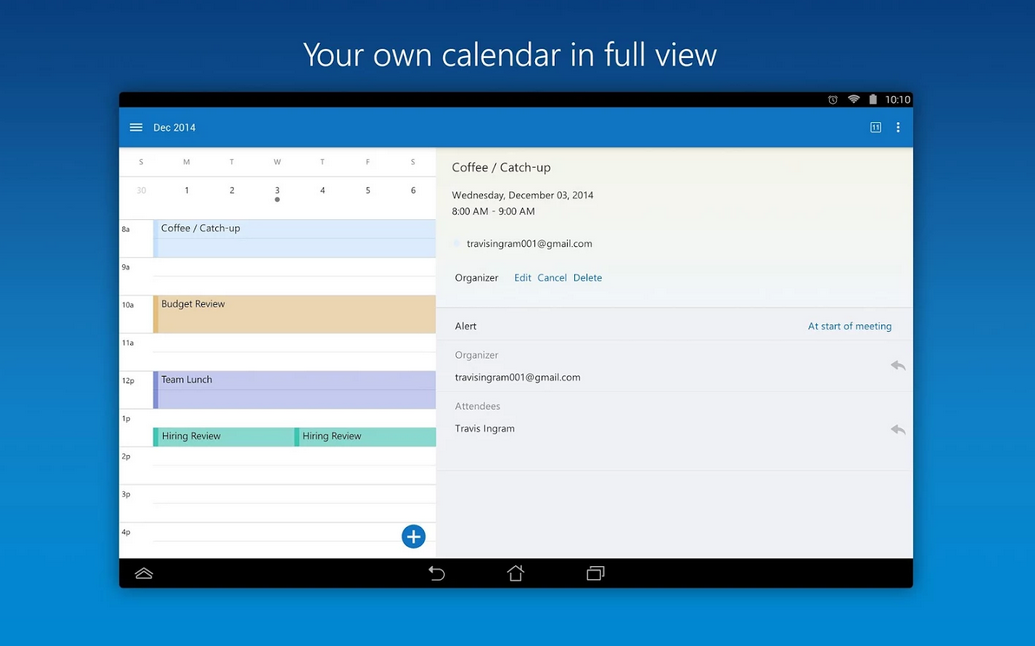Viewport: 1035px width, 646px height.
Task: Select Friday December 5
Action: pyautogui.click(x=368, y=190)
